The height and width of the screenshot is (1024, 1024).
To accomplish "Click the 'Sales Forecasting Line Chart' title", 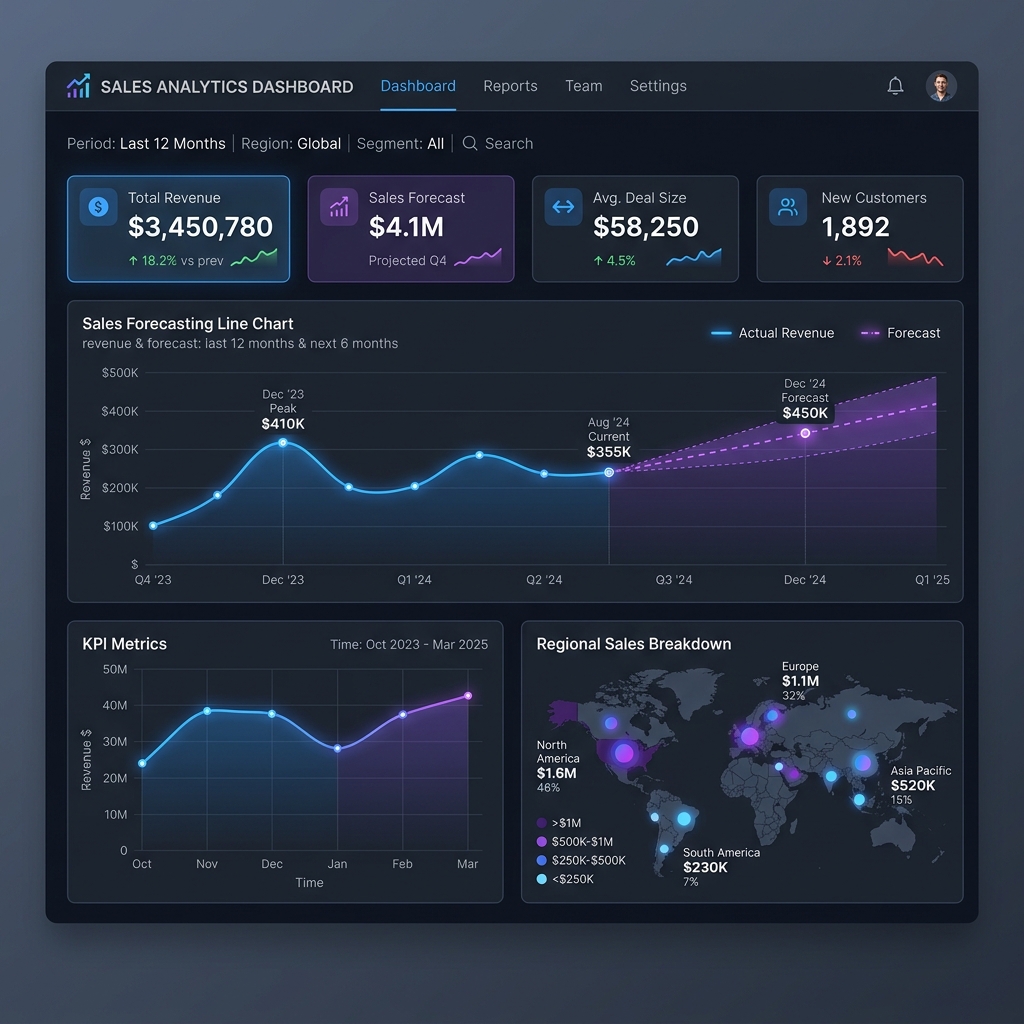I will click(187, 324).
